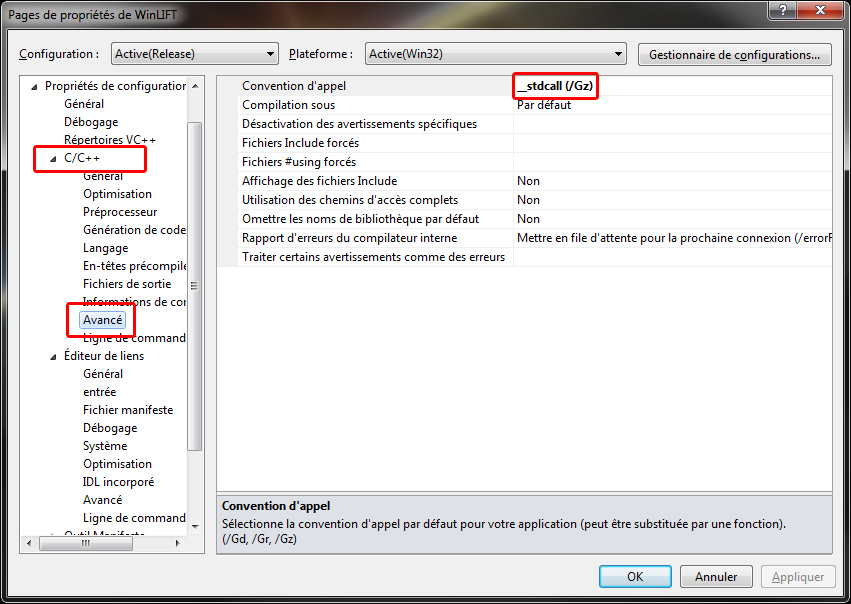851x604 pixels.
Task: Click the tree's vertical scrollbar down arrow
Action: tap(195, 526)
